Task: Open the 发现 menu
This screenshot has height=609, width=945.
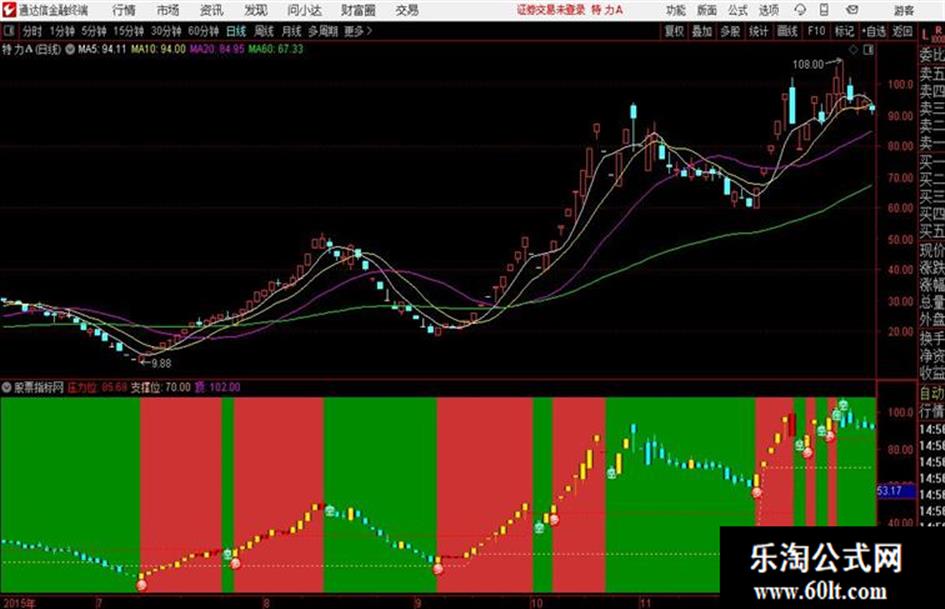Action: point(256,10)
